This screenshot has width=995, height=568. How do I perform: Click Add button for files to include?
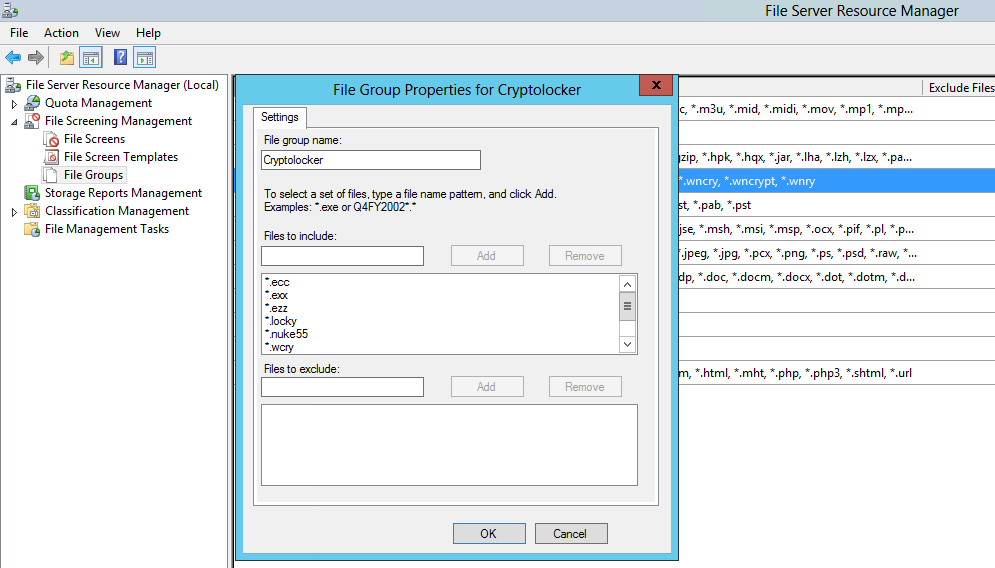pos(487,256)
